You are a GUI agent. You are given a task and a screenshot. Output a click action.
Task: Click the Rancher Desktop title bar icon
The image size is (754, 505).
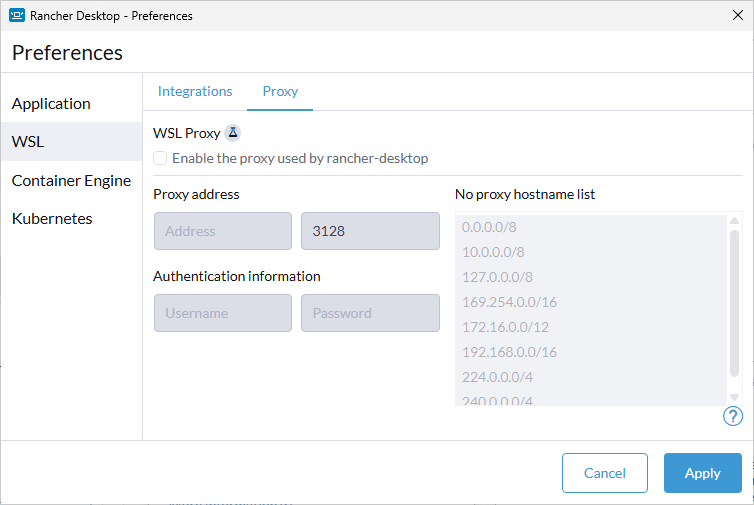click(17, 16)
